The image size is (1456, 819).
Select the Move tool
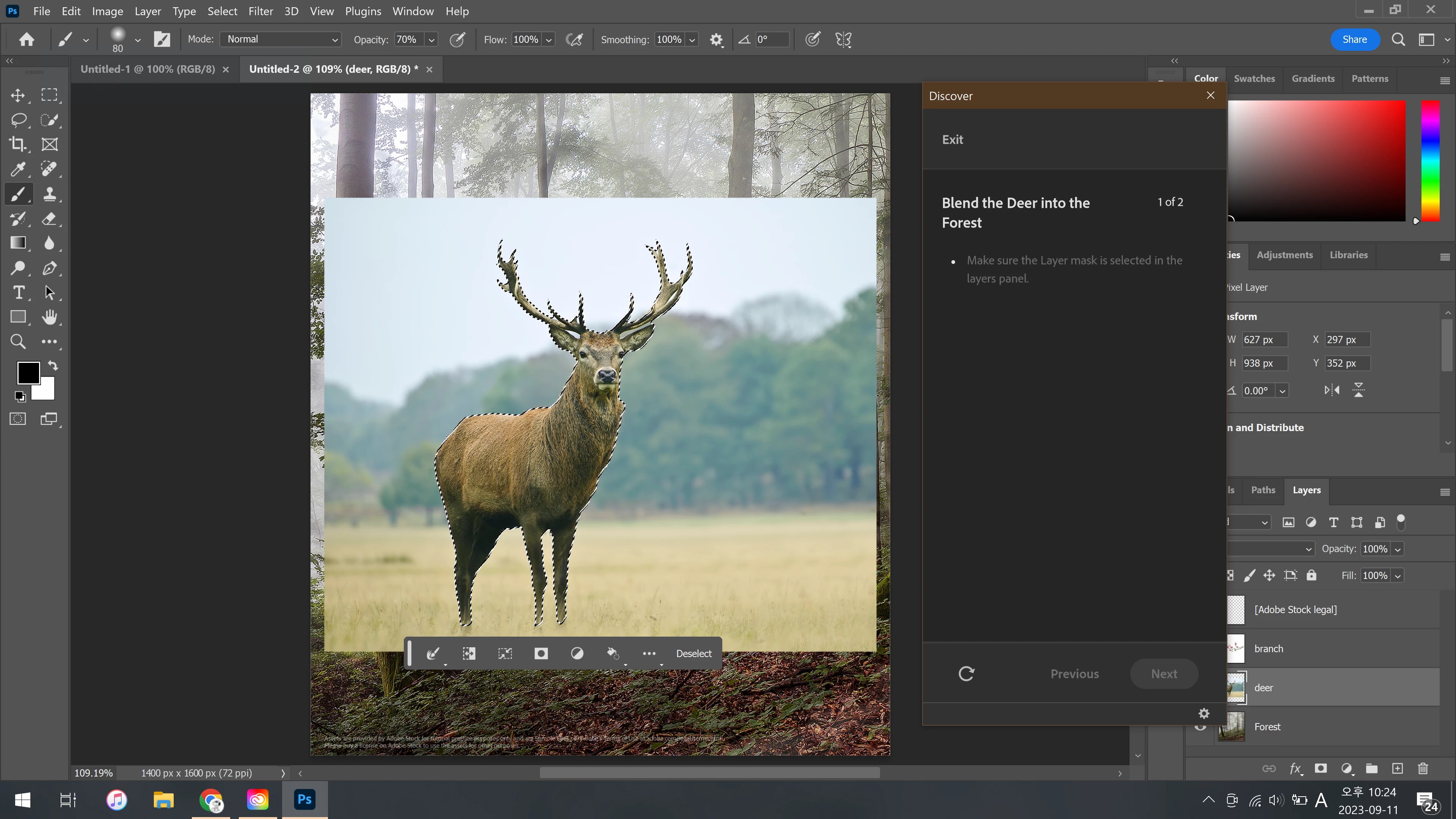click(x=17, y=95)
